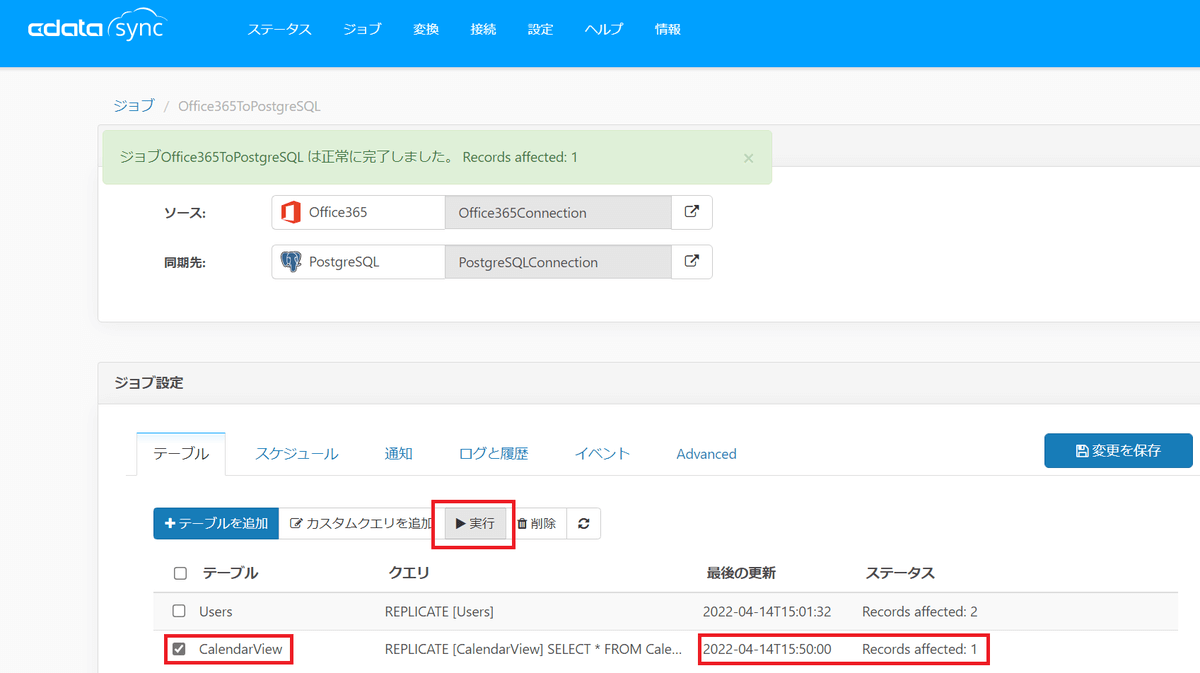
Task: Open the 情報 menu
Action: pos(668,29)
